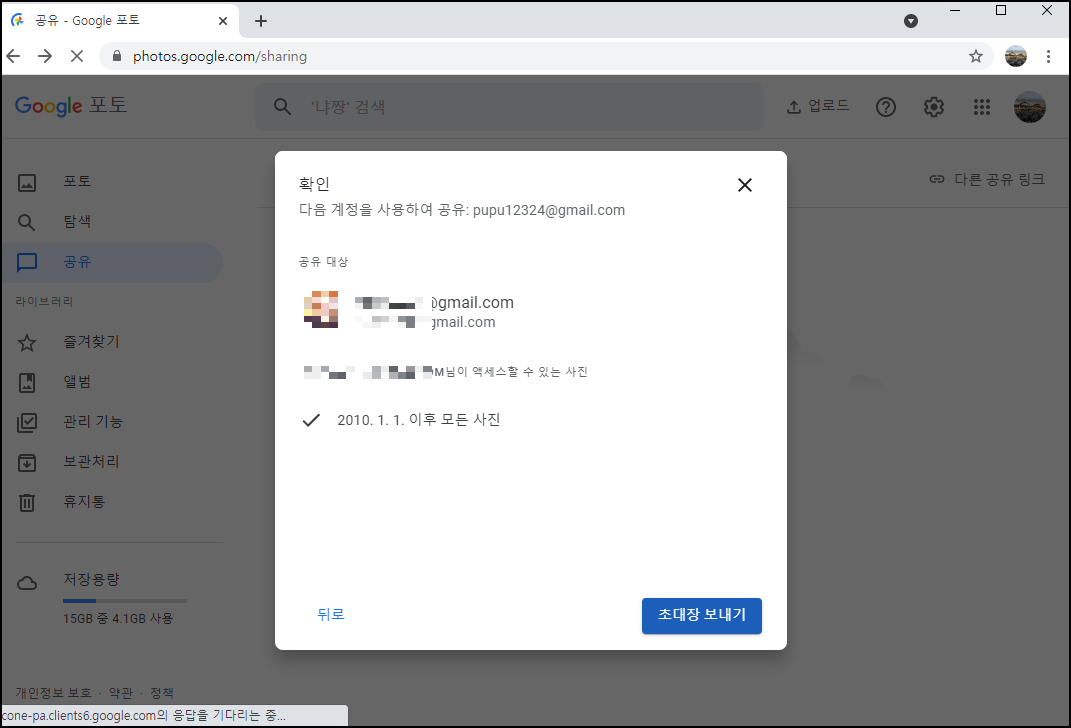Open a new browser tab with plus
Screen dimensions: 1071x728
(261, 21)
